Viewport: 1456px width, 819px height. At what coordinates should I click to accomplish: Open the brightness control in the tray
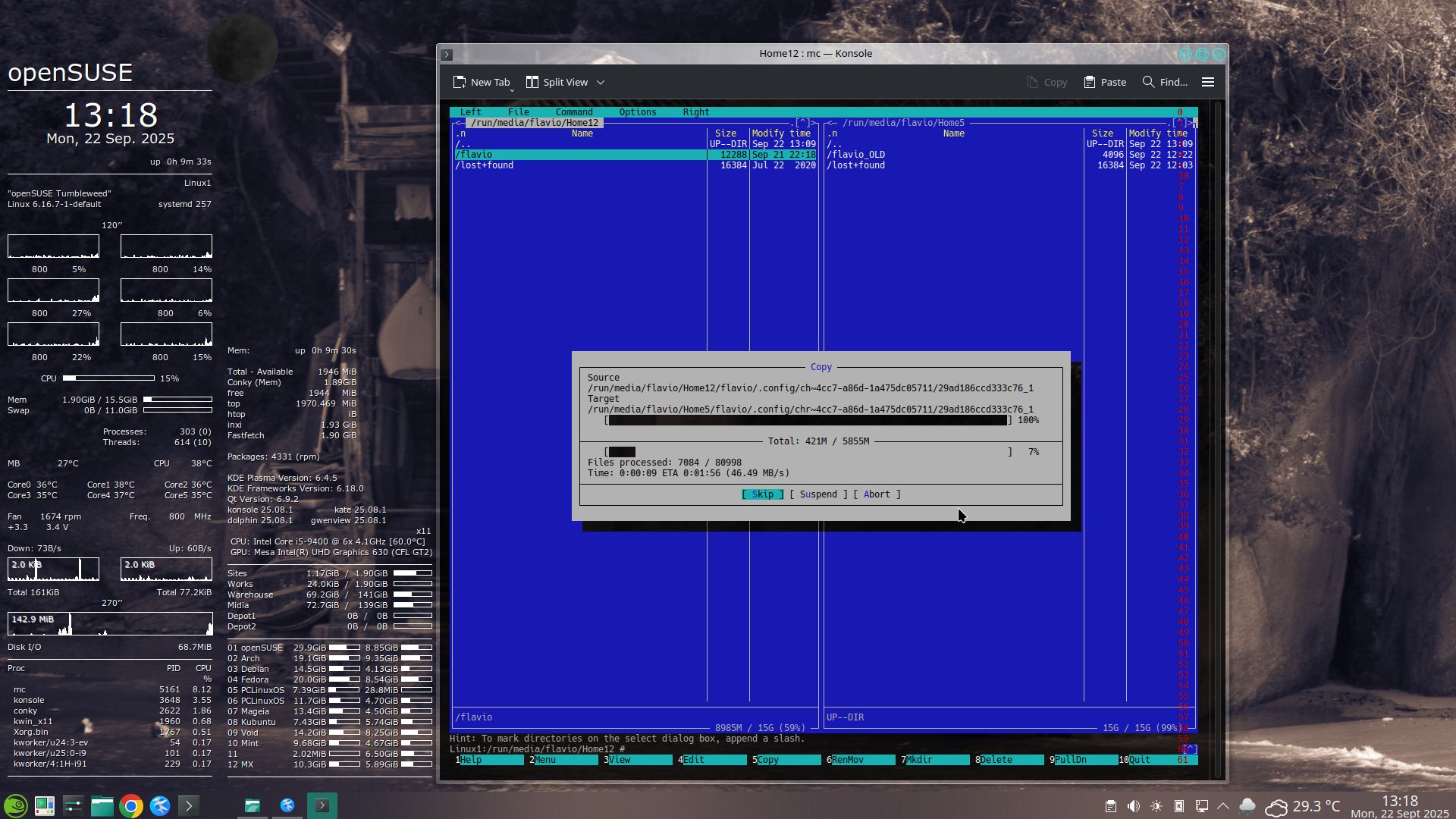point(1156,806)
